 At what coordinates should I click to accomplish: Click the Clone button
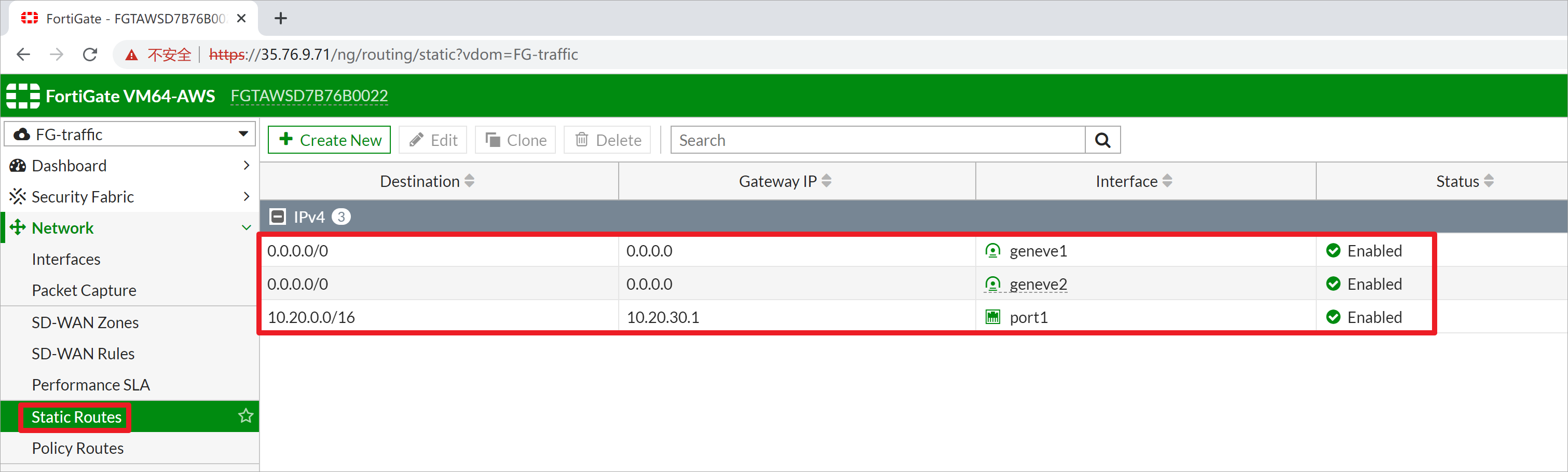point(515,140)
